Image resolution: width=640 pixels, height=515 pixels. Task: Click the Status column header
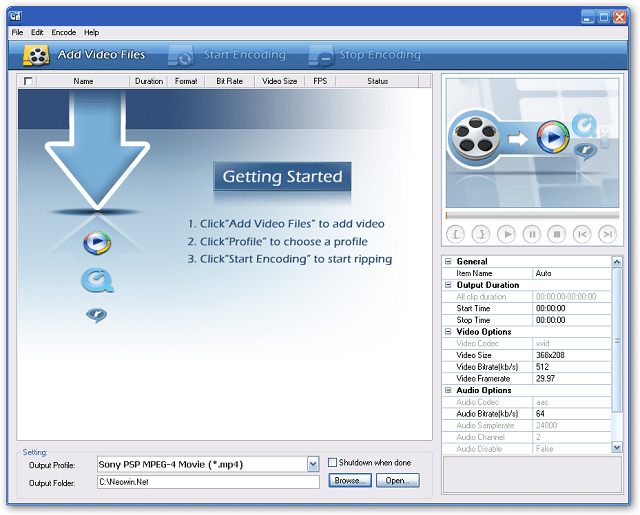378,81
